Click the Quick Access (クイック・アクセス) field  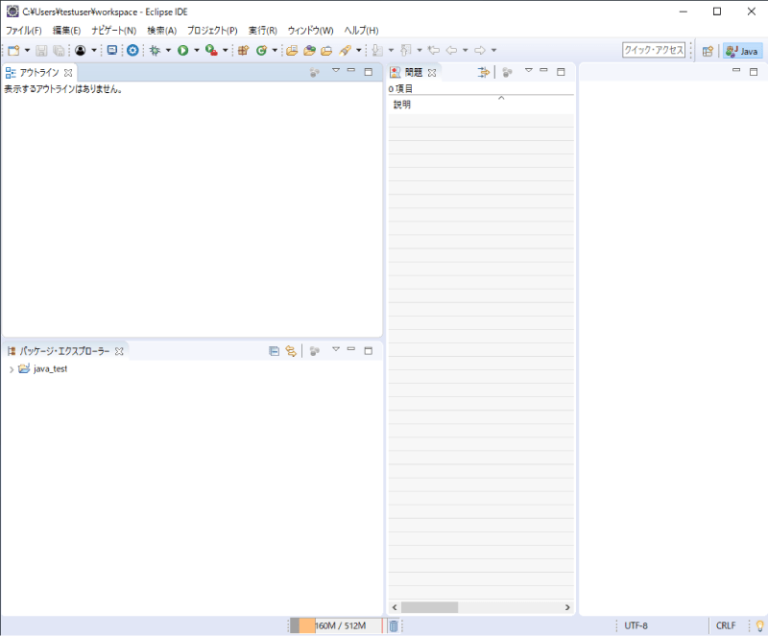tap(654, 50)
